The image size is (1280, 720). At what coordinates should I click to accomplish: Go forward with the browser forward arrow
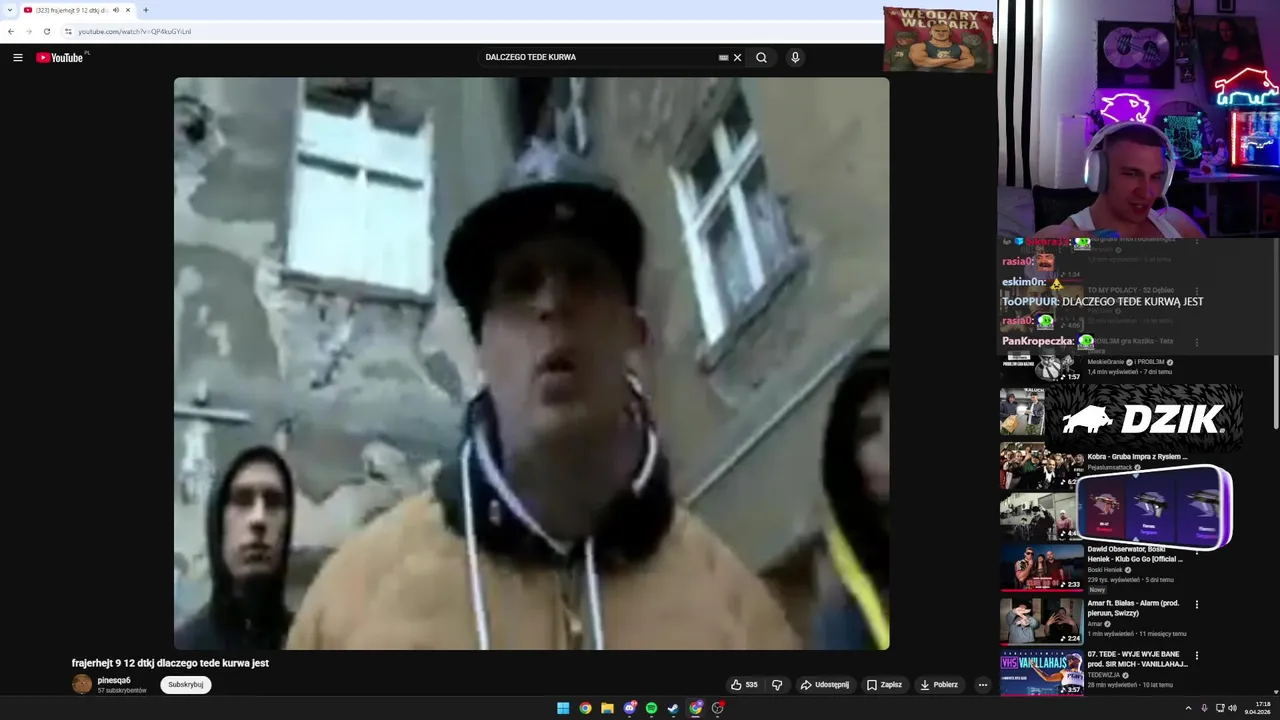coord(28,31)
